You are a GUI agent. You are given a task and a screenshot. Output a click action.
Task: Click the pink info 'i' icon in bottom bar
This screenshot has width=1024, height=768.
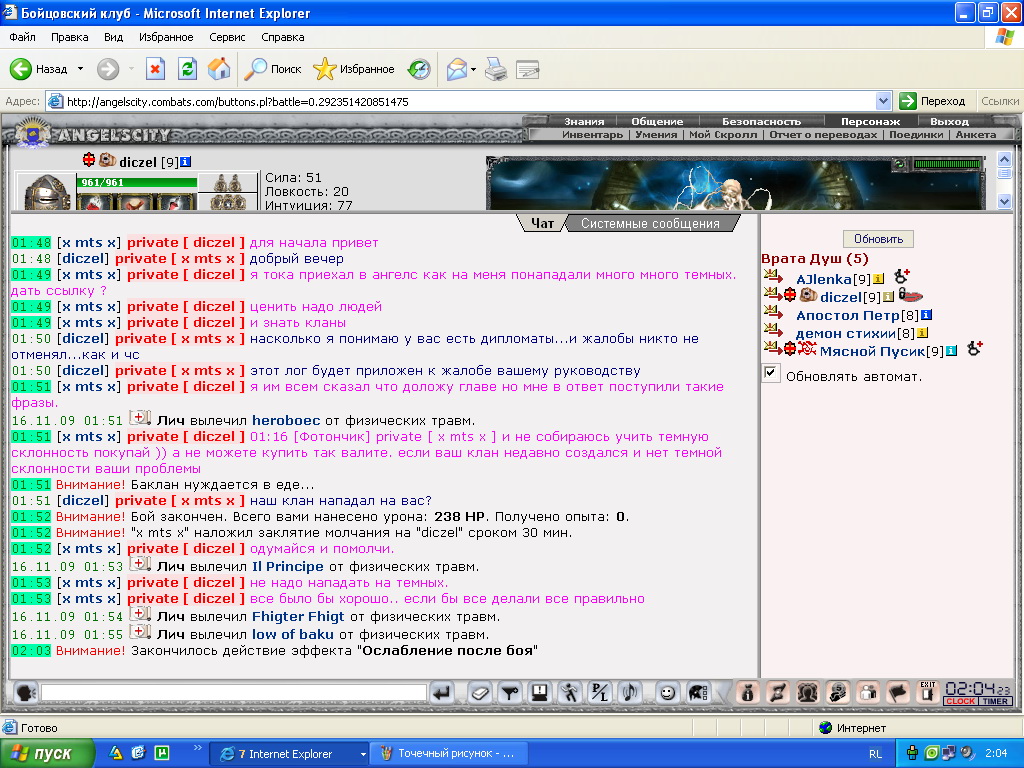(x=748, y=692)
